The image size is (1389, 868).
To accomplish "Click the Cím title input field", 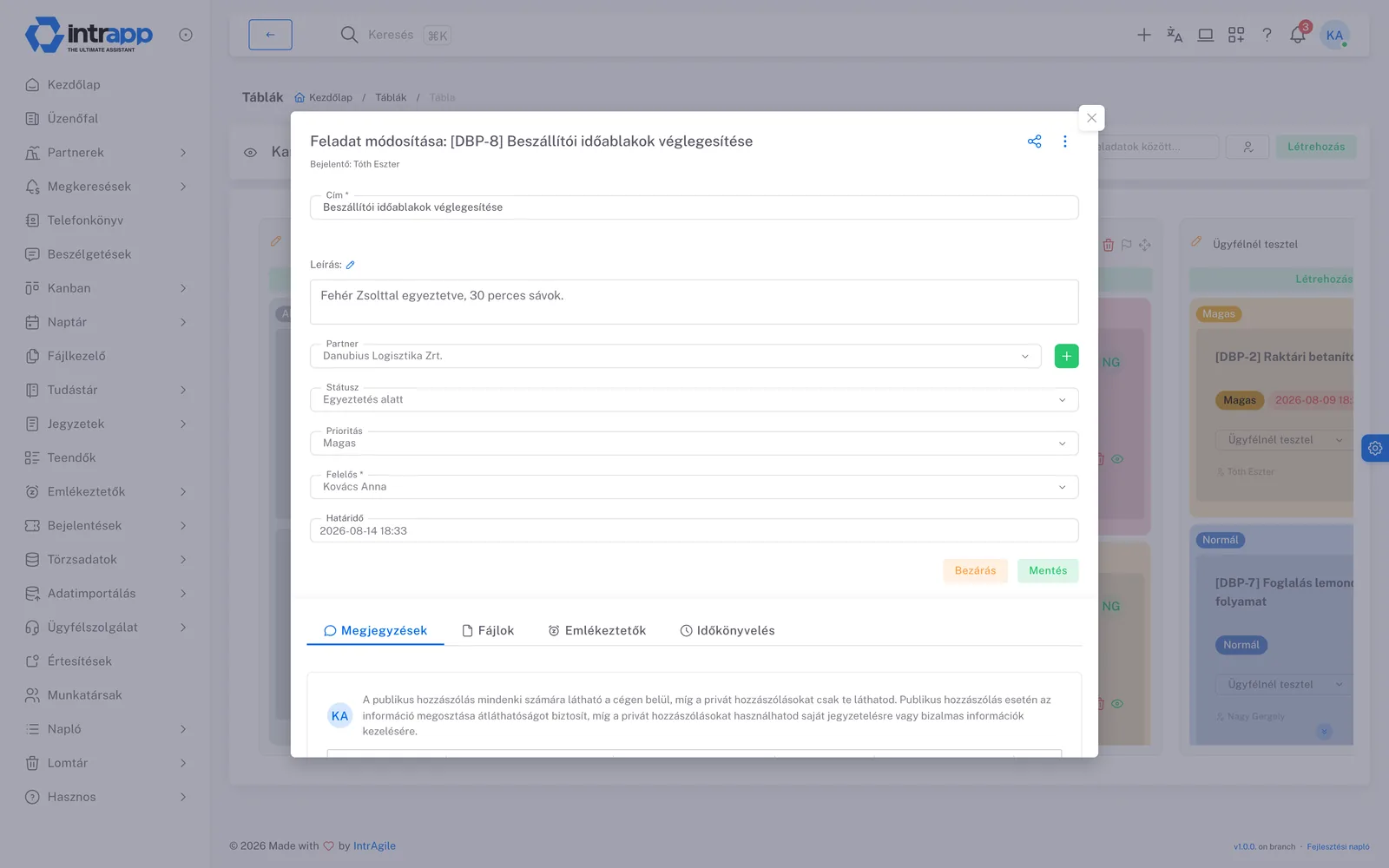I will click(694, 207).
